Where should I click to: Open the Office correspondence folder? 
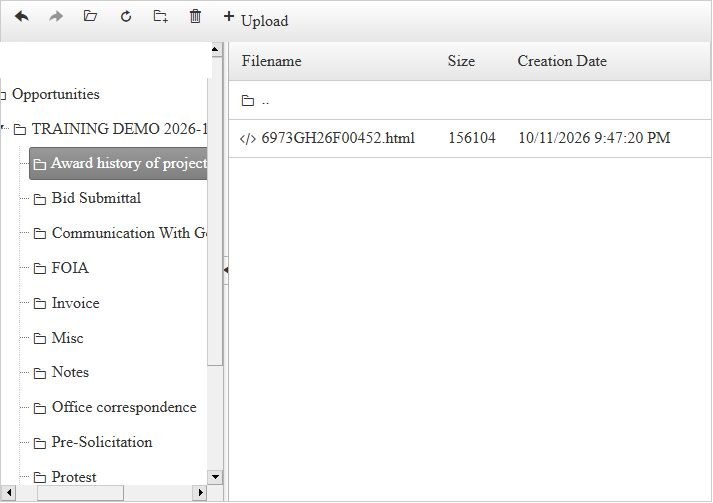point(124,407)
